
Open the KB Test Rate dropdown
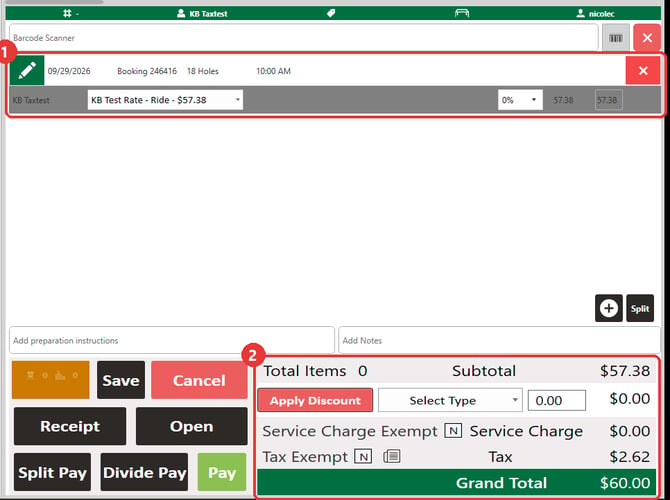(165, 100)
